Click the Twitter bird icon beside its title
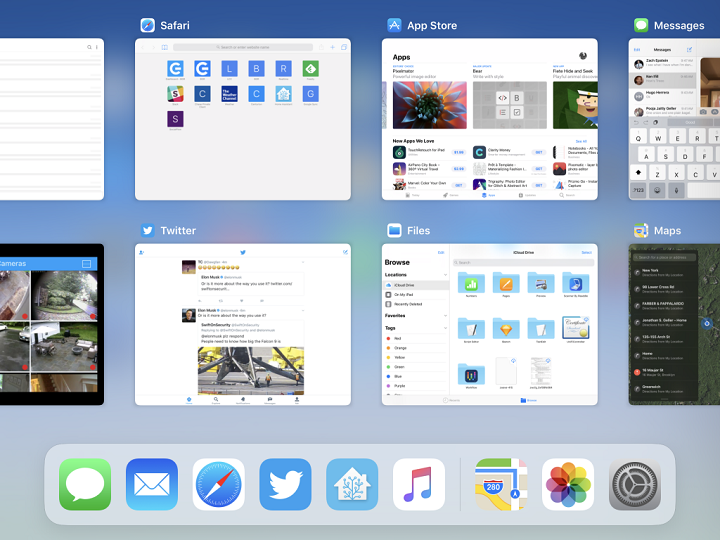 pos(147,230)
